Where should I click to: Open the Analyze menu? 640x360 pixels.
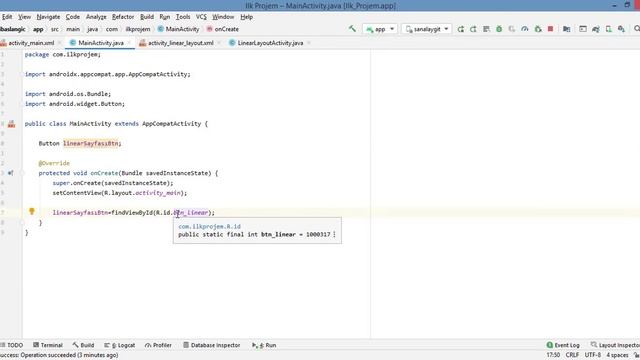coord(96,17)
